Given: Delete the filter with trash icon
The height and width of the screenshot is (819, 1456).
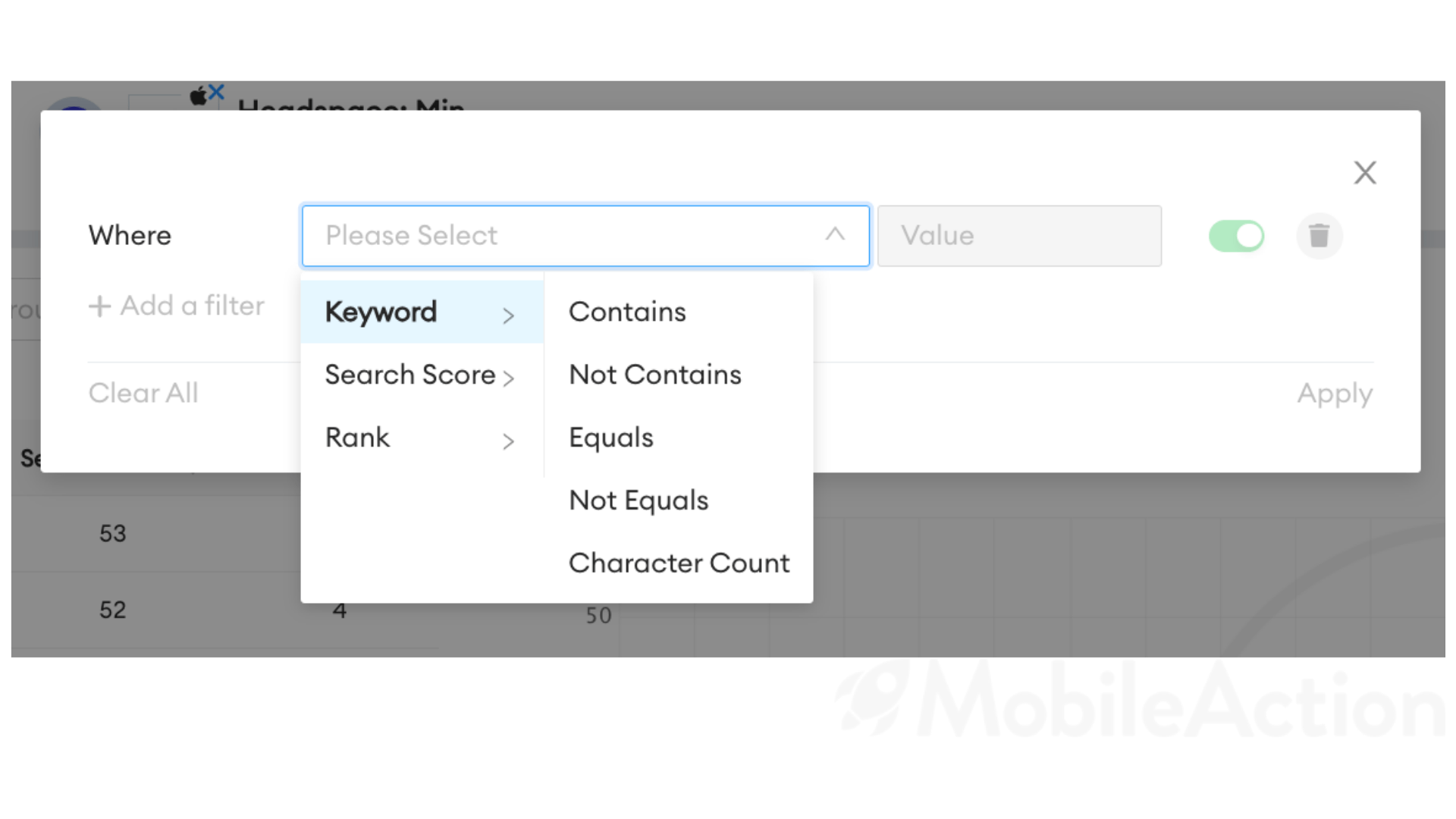Looking at the screenshot, I should [x=1319, y=236].
